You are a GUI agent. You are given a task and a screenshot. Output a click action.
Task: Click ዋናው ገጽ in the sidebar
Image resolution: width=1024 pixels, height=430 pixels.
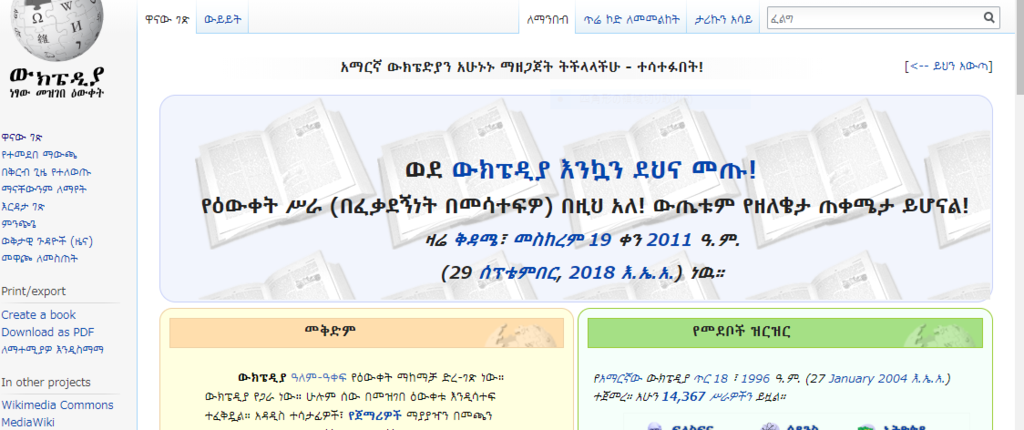coord(22,138)
